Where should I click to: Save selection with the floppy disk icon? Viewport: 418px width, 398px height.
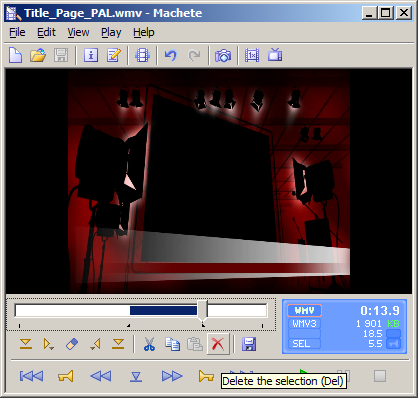(x=249, y=344)
